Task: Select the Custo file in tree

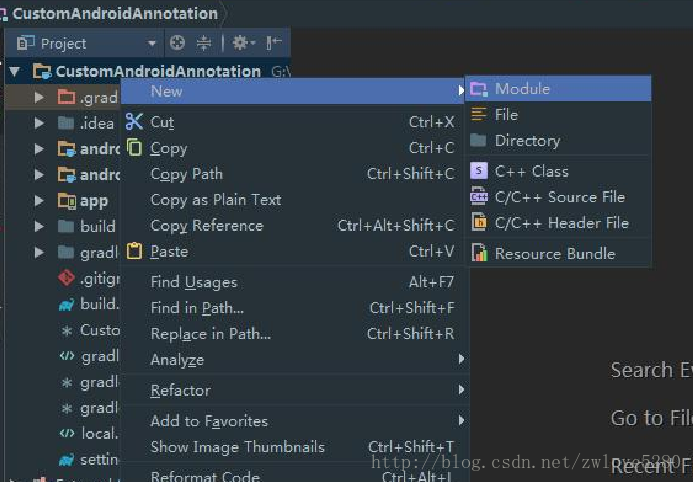Action: click(x=100, y=330)
